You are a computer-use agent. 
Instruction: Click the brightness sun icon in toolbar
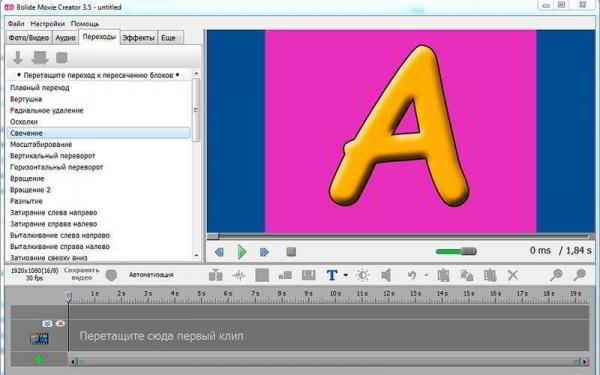coord(362,275)
